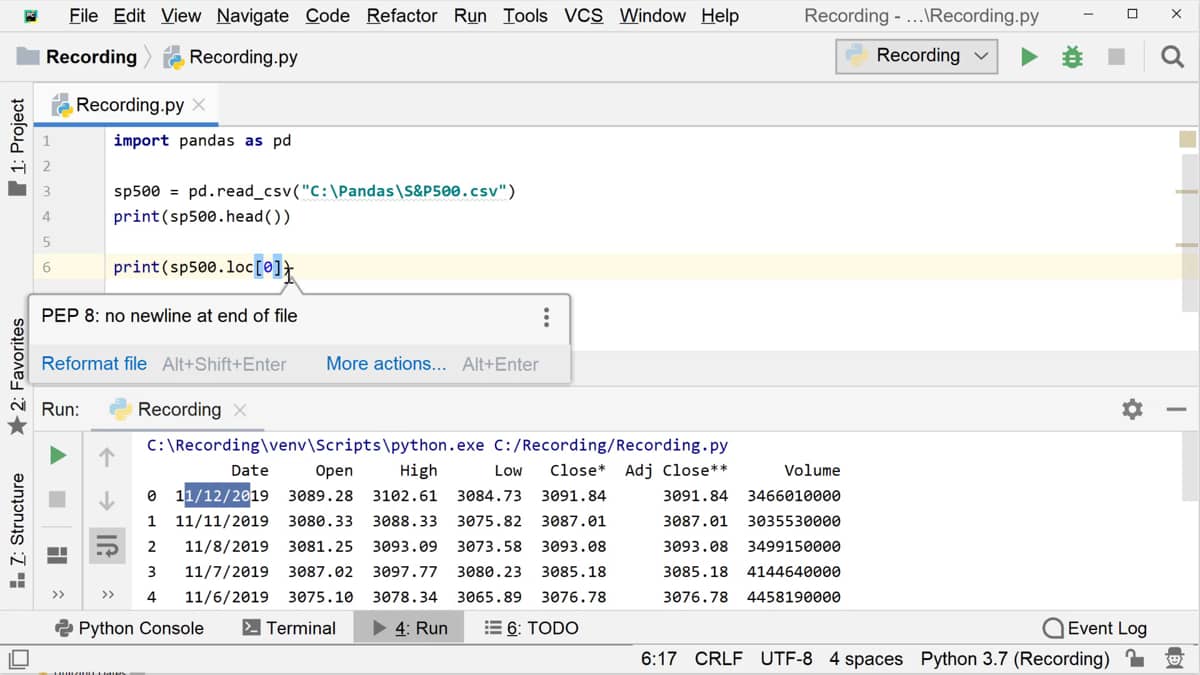Change indent setting 4 spaces

point(866,658)
